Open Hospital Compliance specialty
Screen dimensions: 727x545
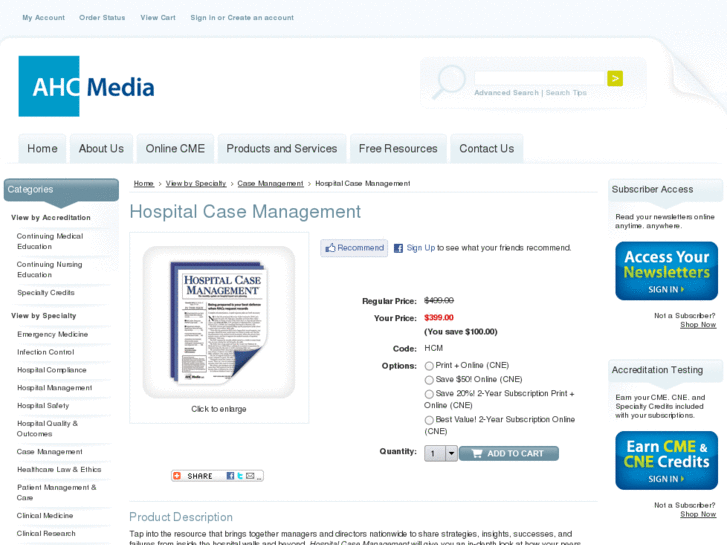pyautogui.click(x=52, y=370)
